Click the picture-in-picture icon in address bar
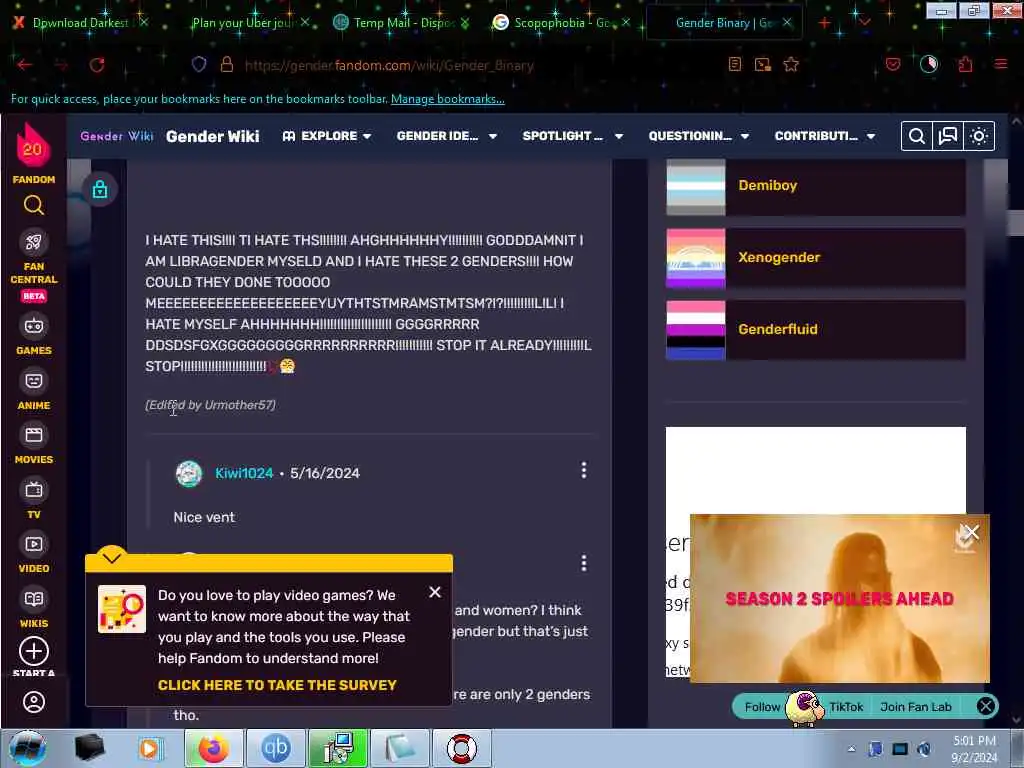The height and width of the screenshot is (768, 1024). 763,64
